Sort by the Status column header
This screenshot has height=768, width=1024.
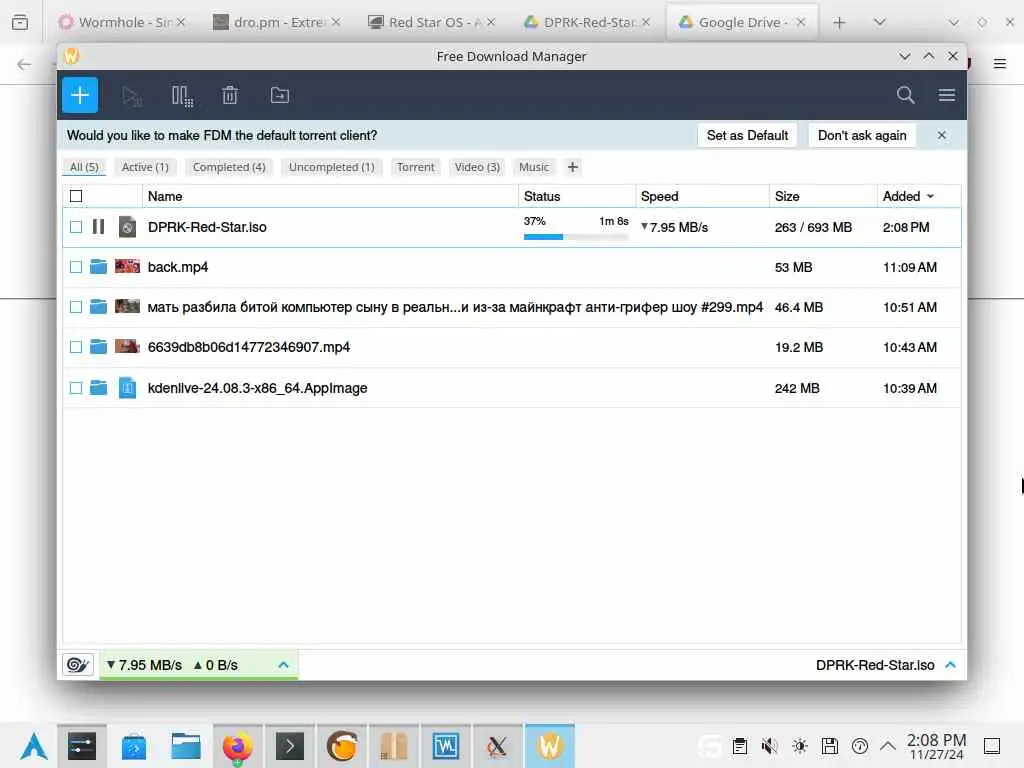[577, 196]
